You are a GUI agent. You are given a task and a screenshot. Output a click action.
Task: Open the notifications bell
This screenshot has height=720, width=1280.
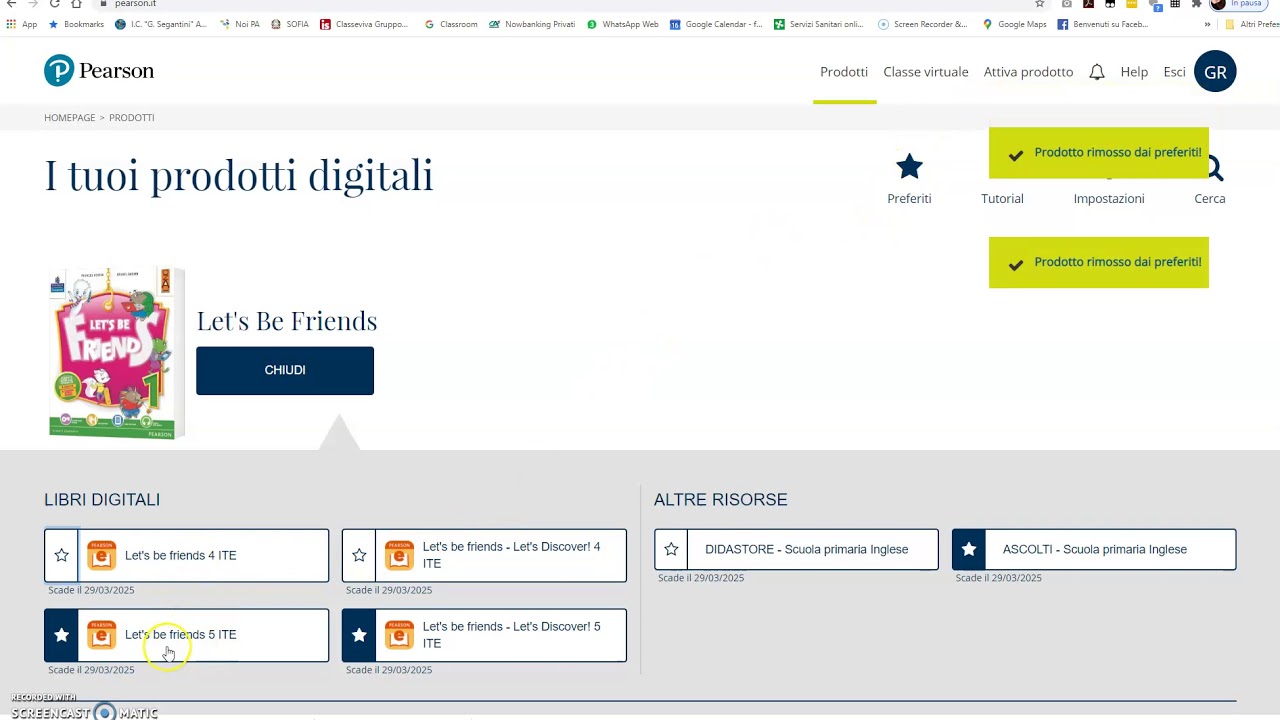point(1097,72)
